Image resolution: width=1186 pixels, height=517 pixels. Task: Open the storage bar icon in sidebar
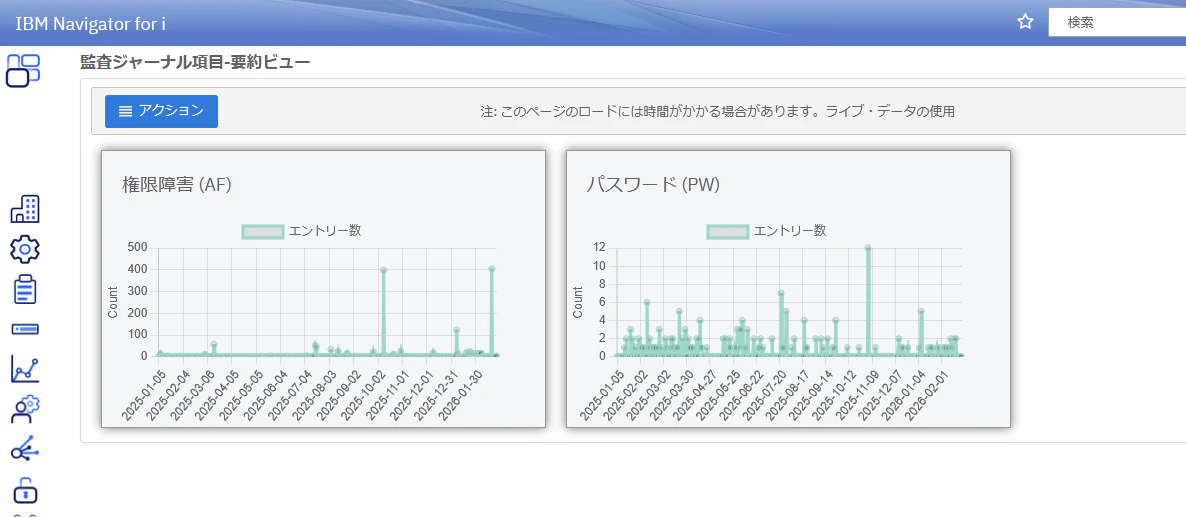pyautogui.click(x=25, y=330)
